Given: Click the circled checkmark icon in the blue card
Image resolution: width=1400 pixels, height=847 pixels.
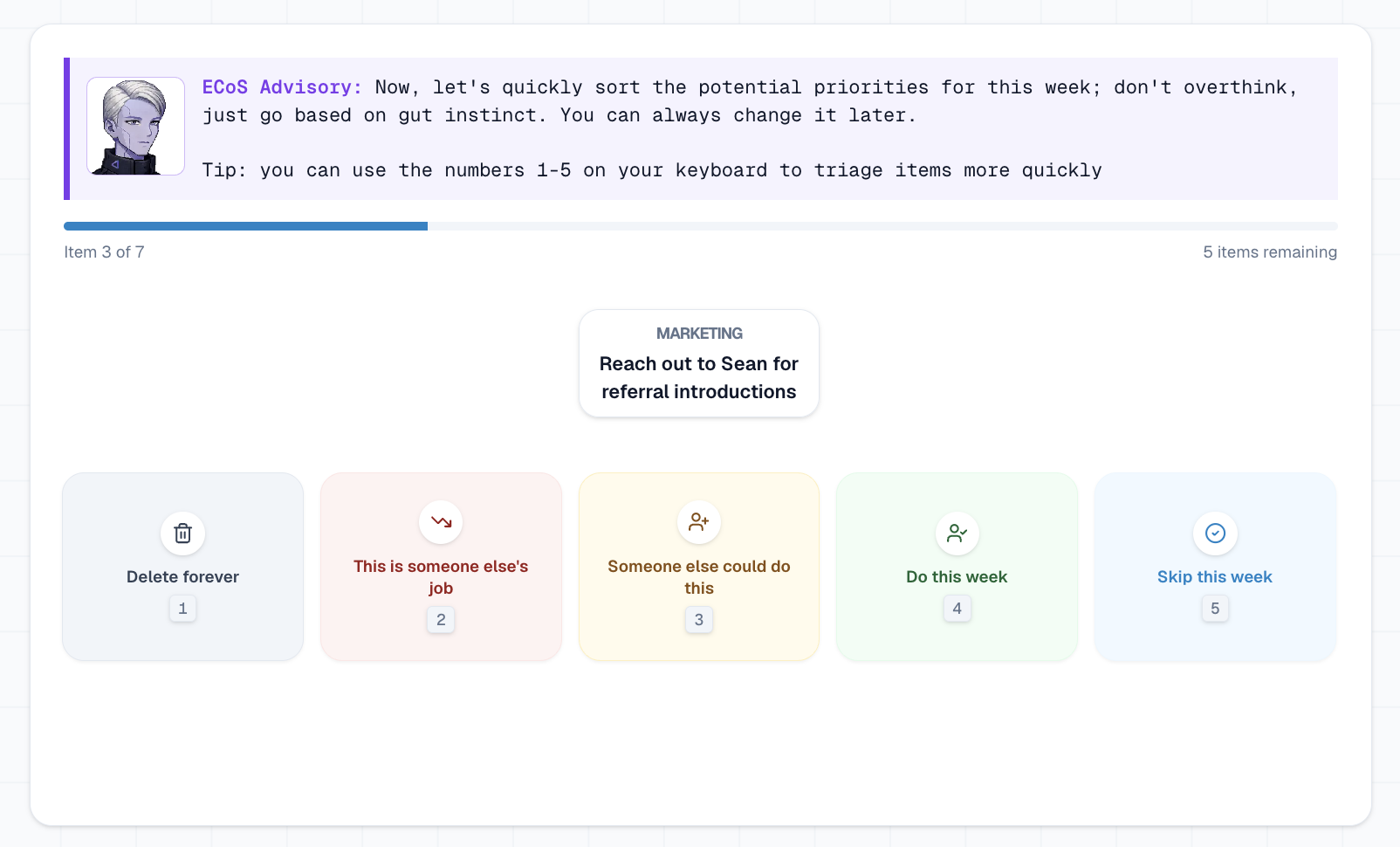Looking at the screenshot, I should (x=1215, y=533).
